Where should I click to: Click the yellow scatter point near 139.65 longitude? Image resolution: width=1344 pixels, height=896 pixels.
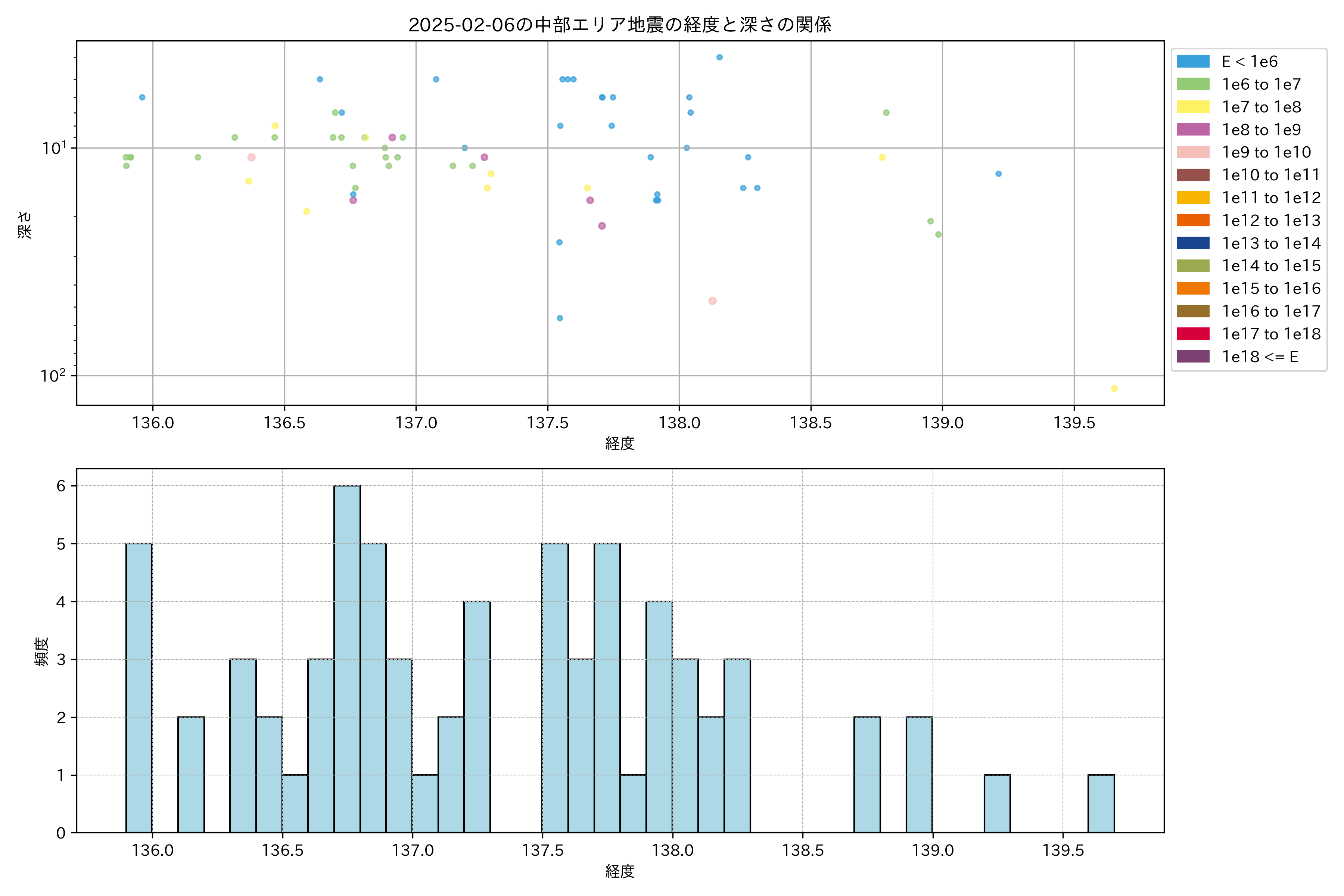click(1114, 389)
